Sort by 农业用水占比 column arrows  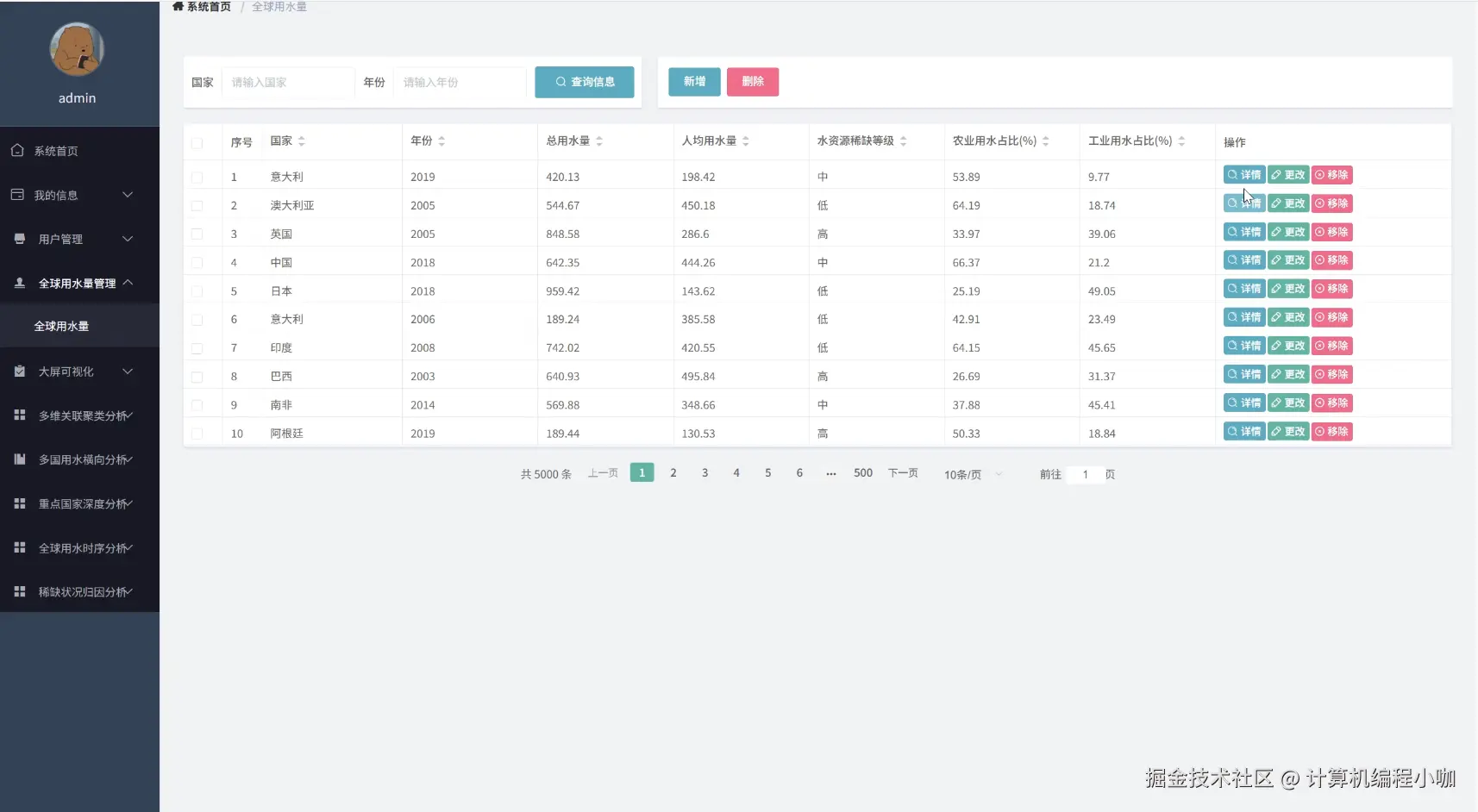pyautogui.click(x=1046, y=141)
